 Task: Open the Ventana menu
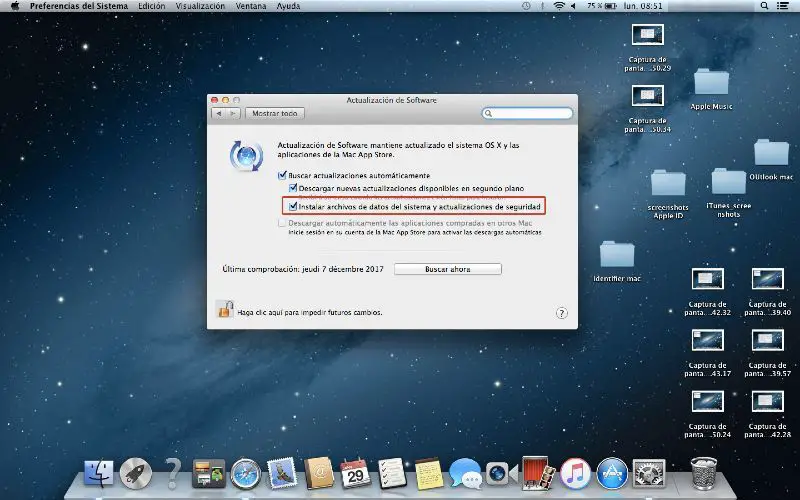(251, 6)
